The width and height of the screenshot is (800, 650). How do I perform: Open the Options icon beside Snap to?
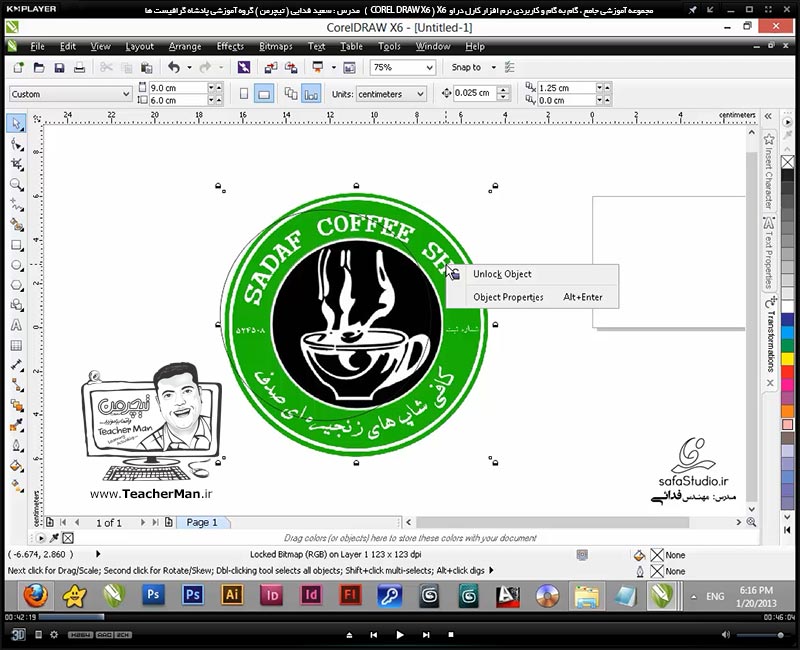(x=509, y=67)
